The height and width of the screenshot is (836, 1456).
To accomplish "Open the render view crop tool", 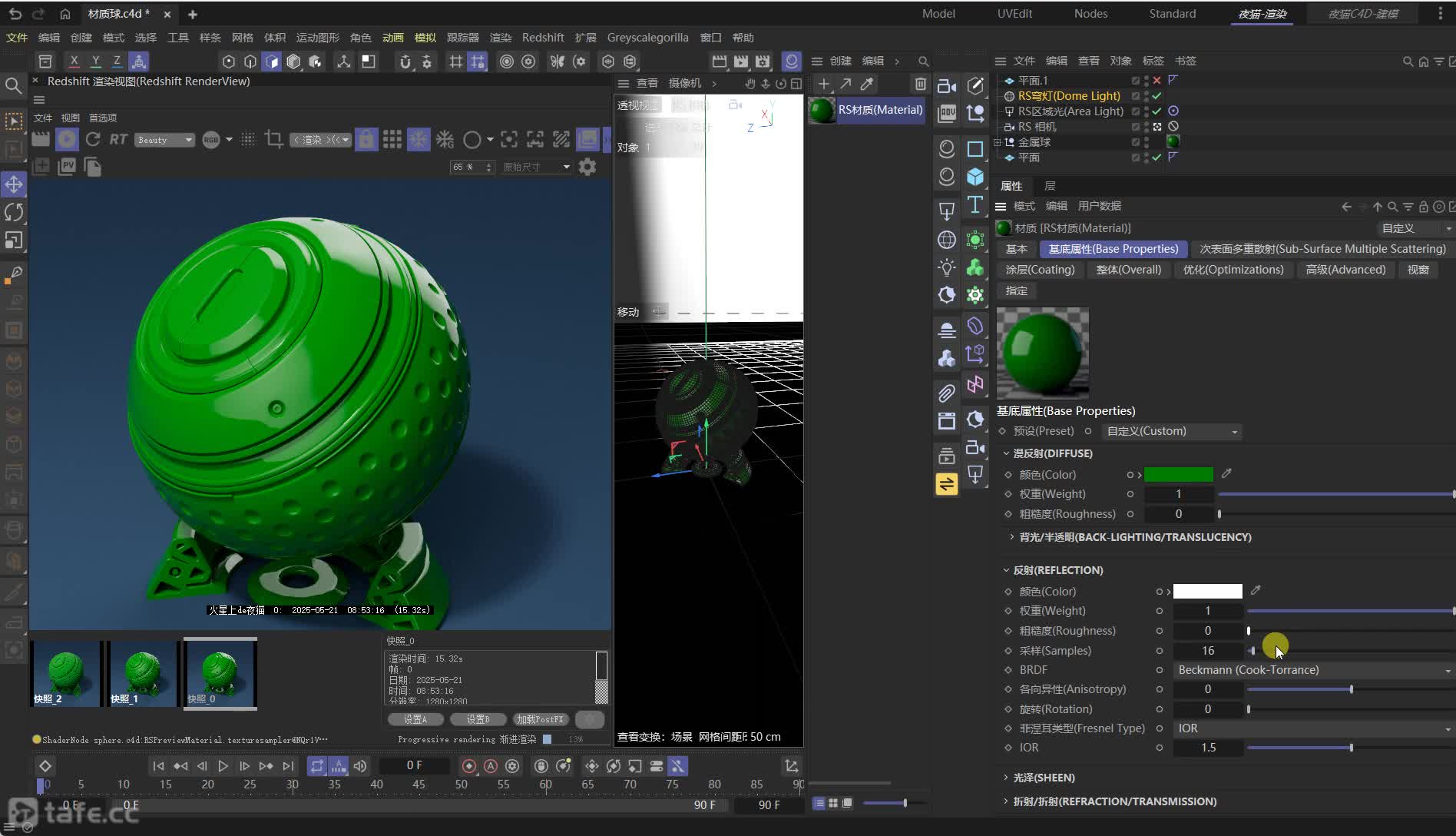I will click(x=273, y=139).
